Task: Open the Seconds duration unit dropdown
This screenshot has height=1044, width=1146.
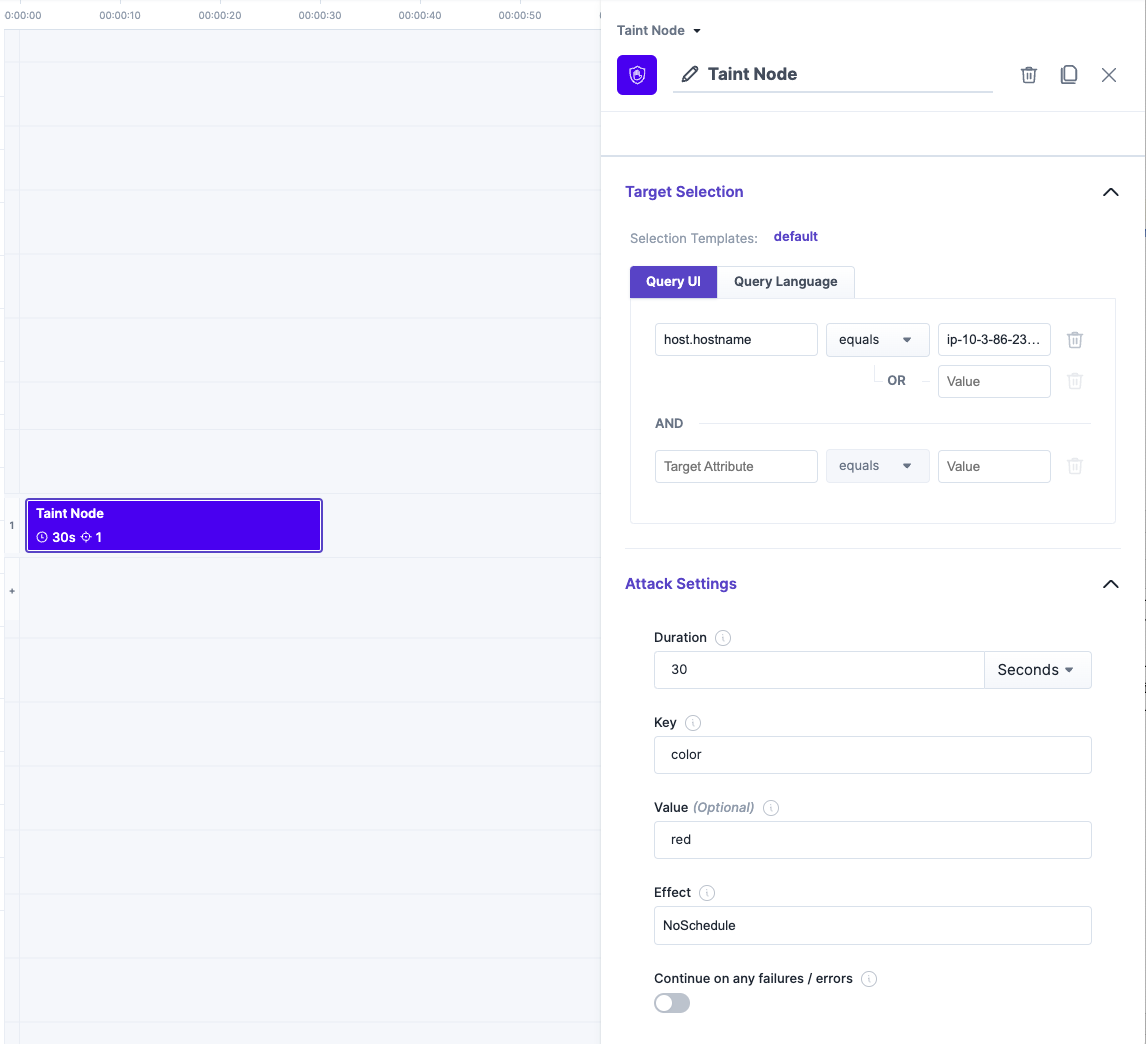Action: pos(1037,670)
